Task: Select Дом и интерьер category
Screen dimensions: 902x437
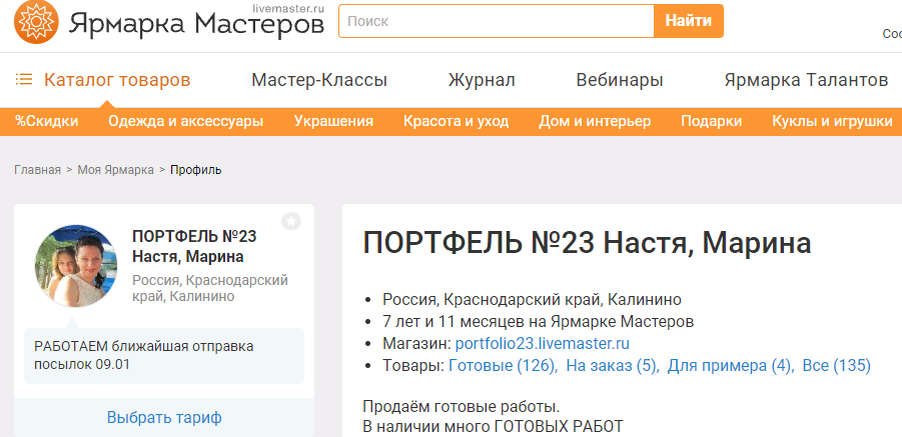Action: click(x=595, y=121)
